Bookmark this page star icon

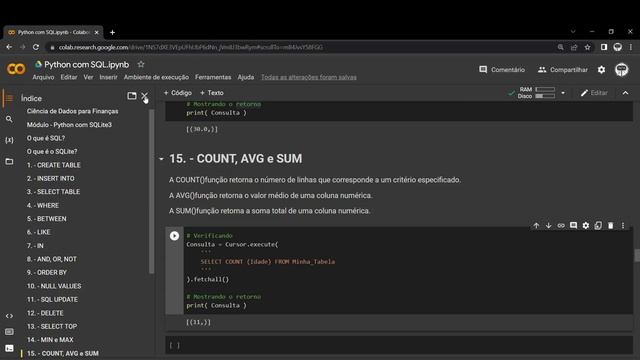coord(587,47)
